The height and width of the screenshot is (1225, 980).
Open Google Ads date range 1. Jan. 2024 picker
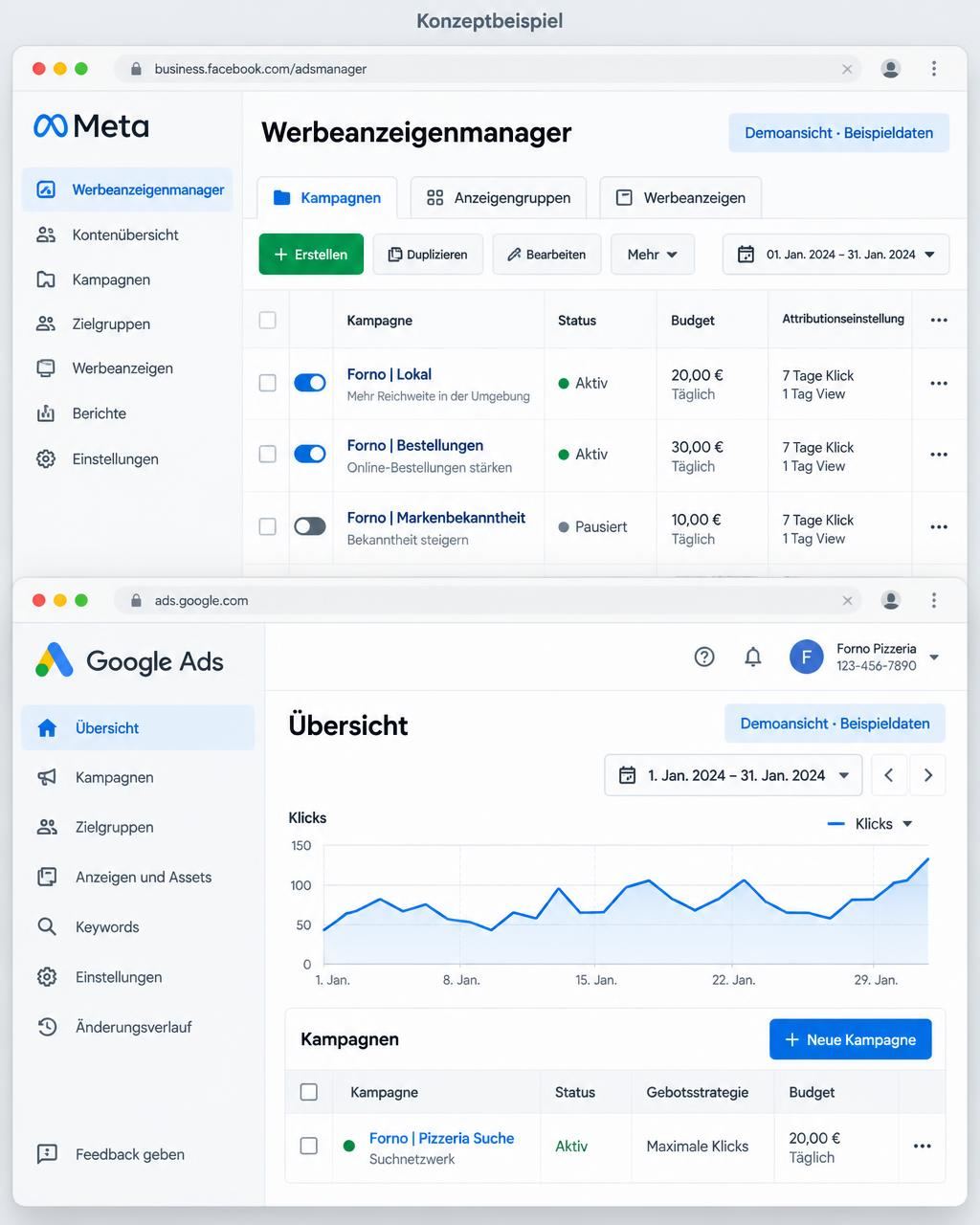coord(733,775)
